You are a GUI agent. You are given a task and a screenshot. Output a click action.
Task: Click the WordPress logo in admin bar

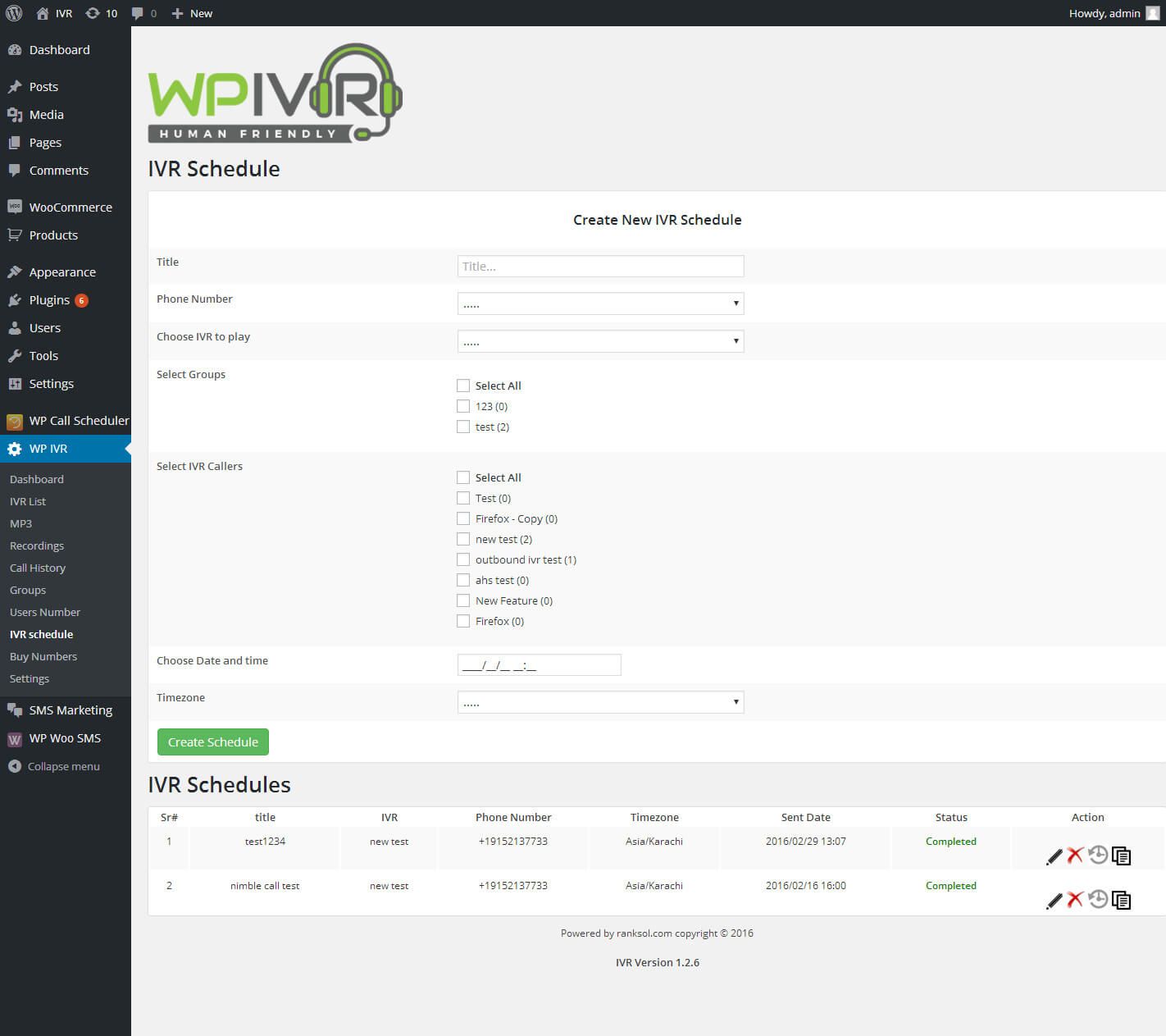tap(14, 13)
